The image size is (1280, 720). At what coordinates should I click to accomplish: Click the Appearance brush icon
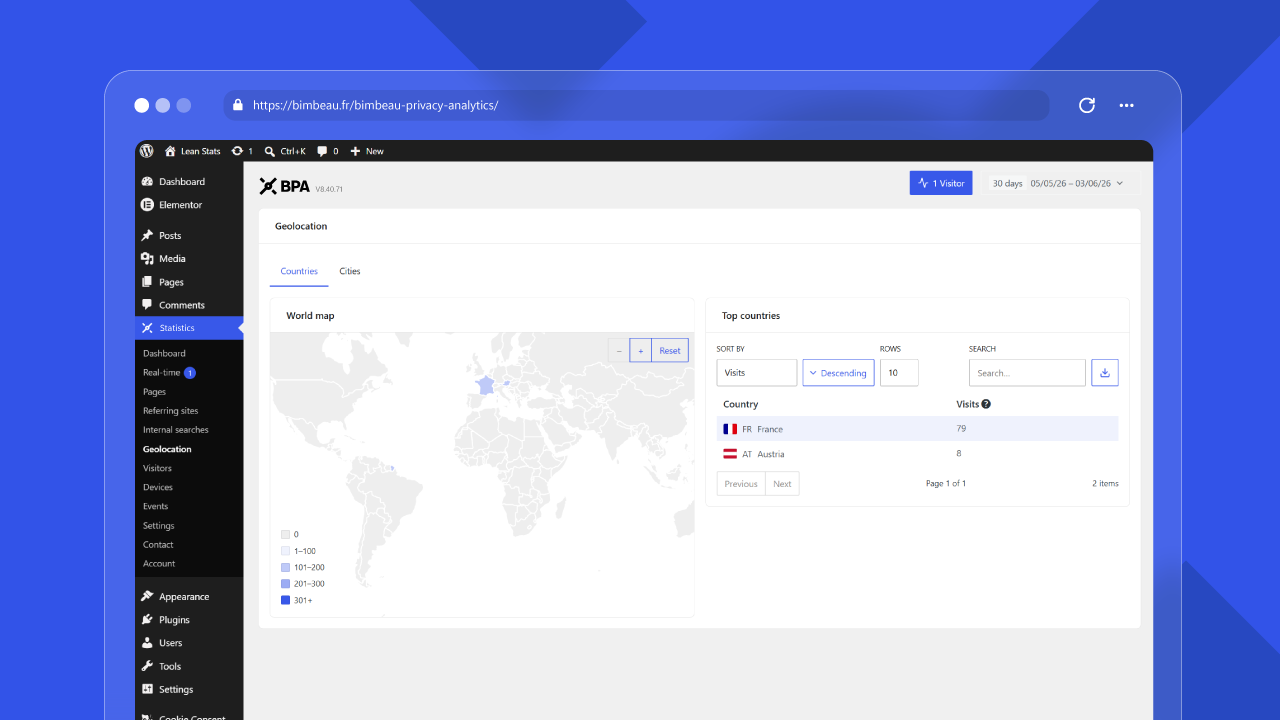(147, 597)
